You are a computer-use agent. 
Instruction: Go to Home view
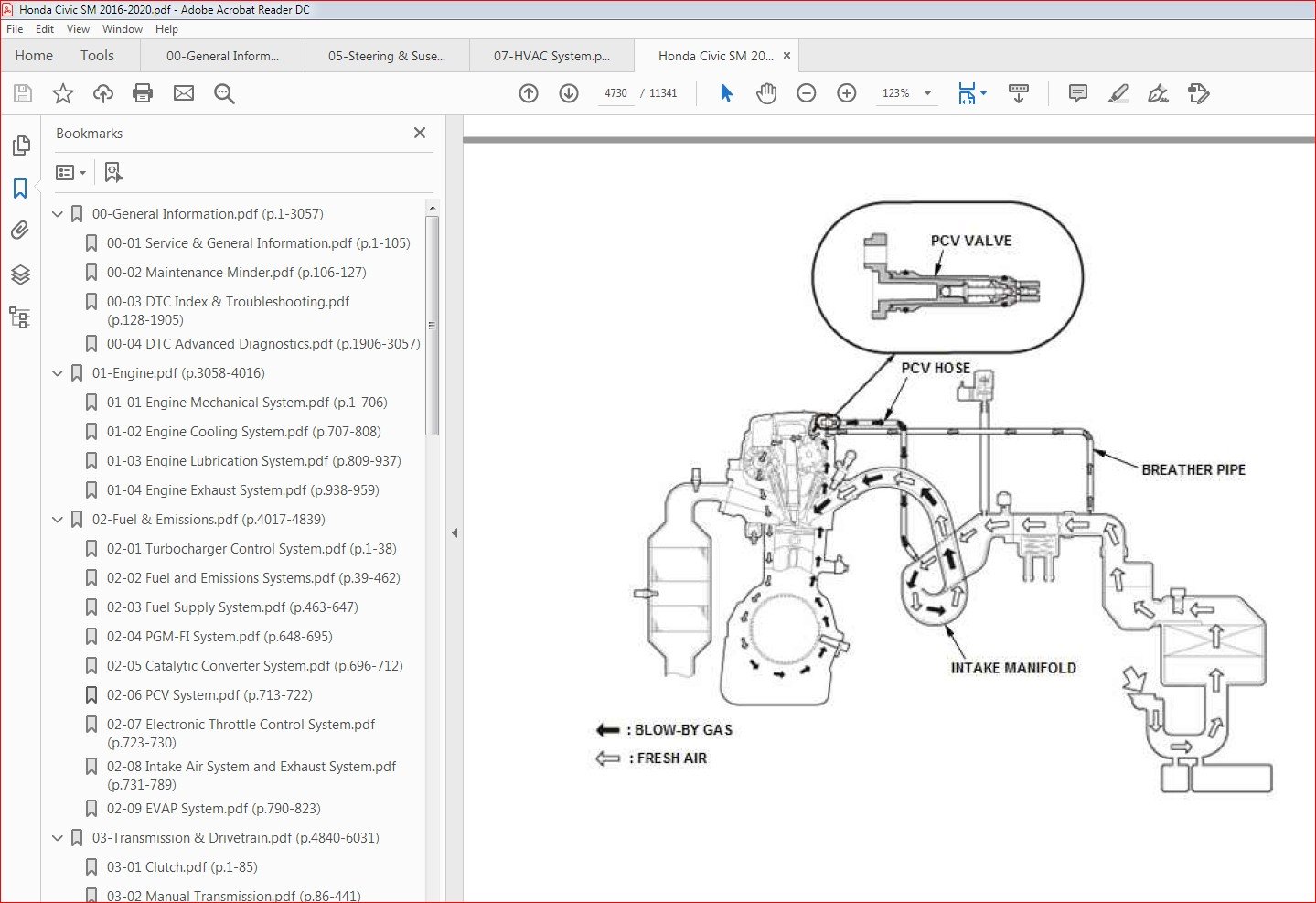[x=34, y=56]
